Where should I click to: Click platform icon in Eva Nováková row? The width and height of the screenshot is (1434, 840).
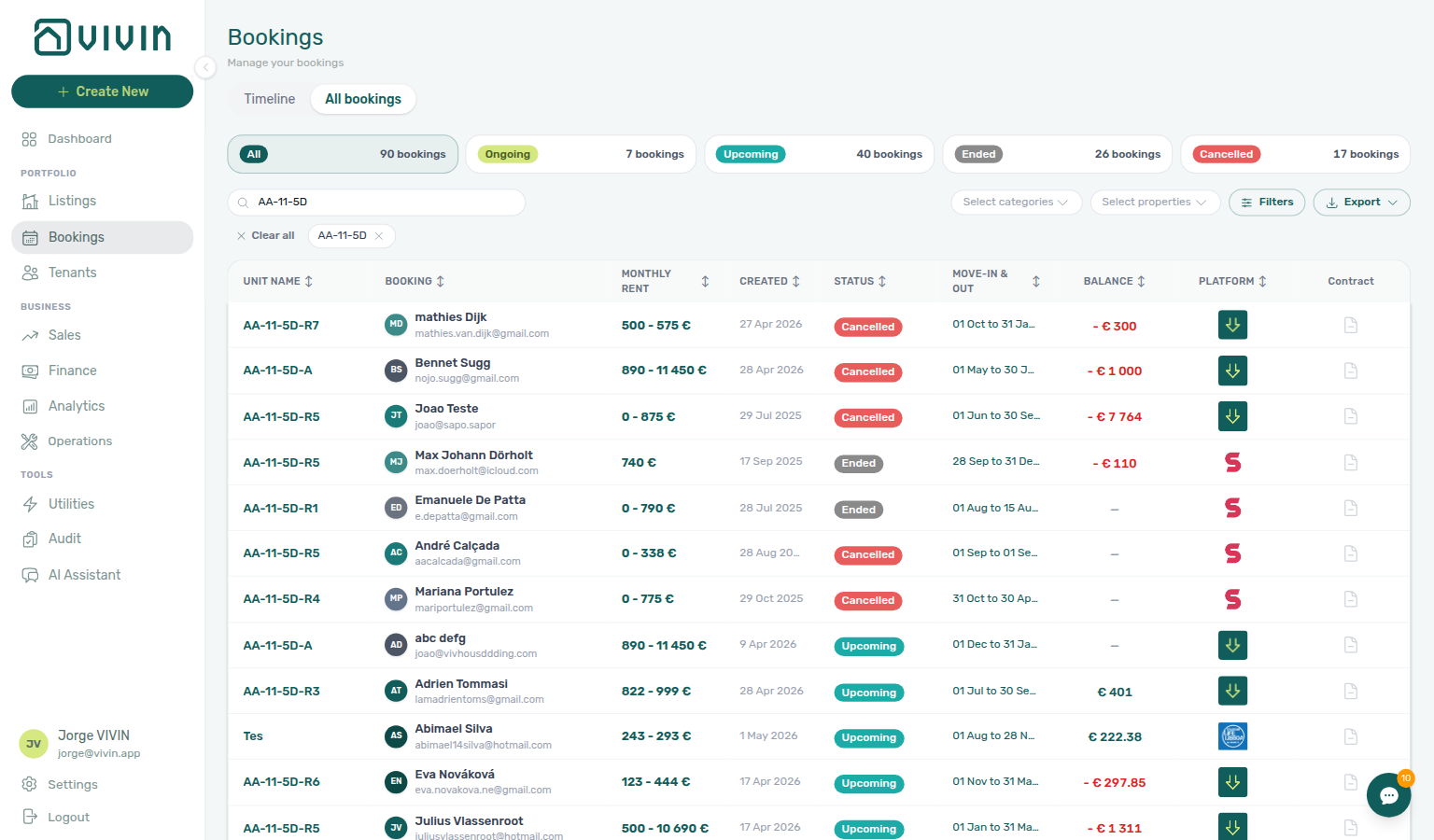(x=1232, y=782)
